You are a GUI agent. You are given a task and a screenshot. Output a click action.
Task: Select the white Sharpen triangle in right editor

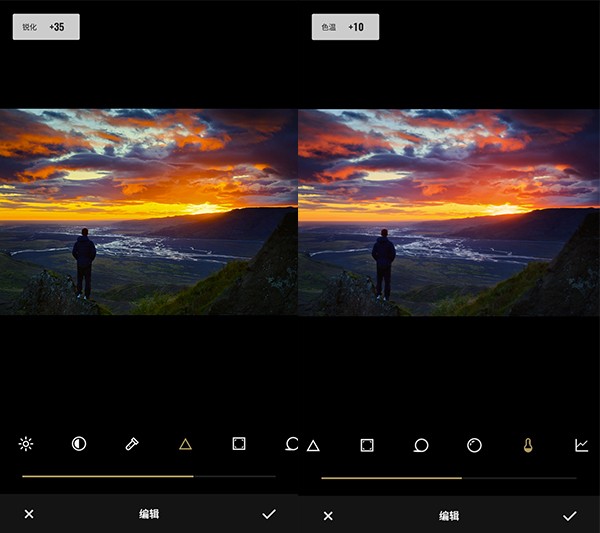pyautogui.click(x=313, y=446)
